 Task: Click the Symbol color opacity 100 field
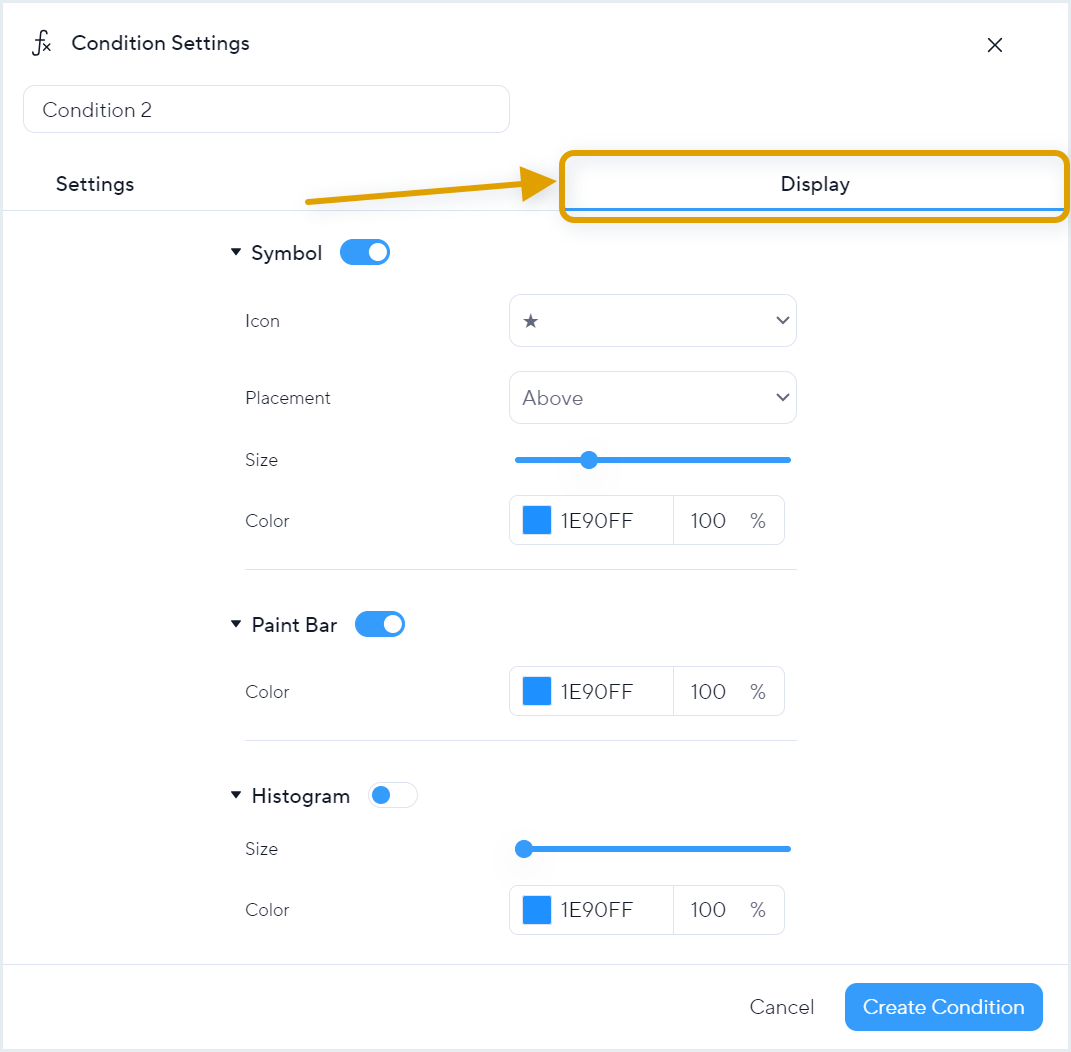pyautogui.click(x=708, y=521)
